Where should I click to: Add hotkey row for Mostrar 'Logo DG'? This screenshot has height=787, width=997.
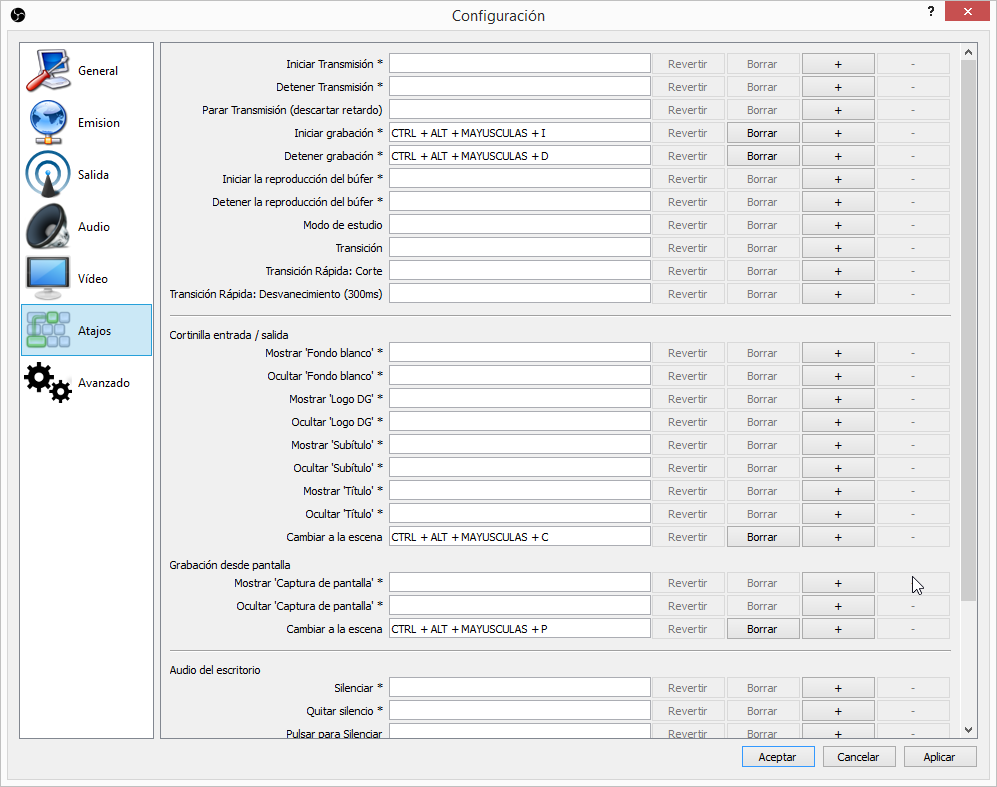(838, 399)
